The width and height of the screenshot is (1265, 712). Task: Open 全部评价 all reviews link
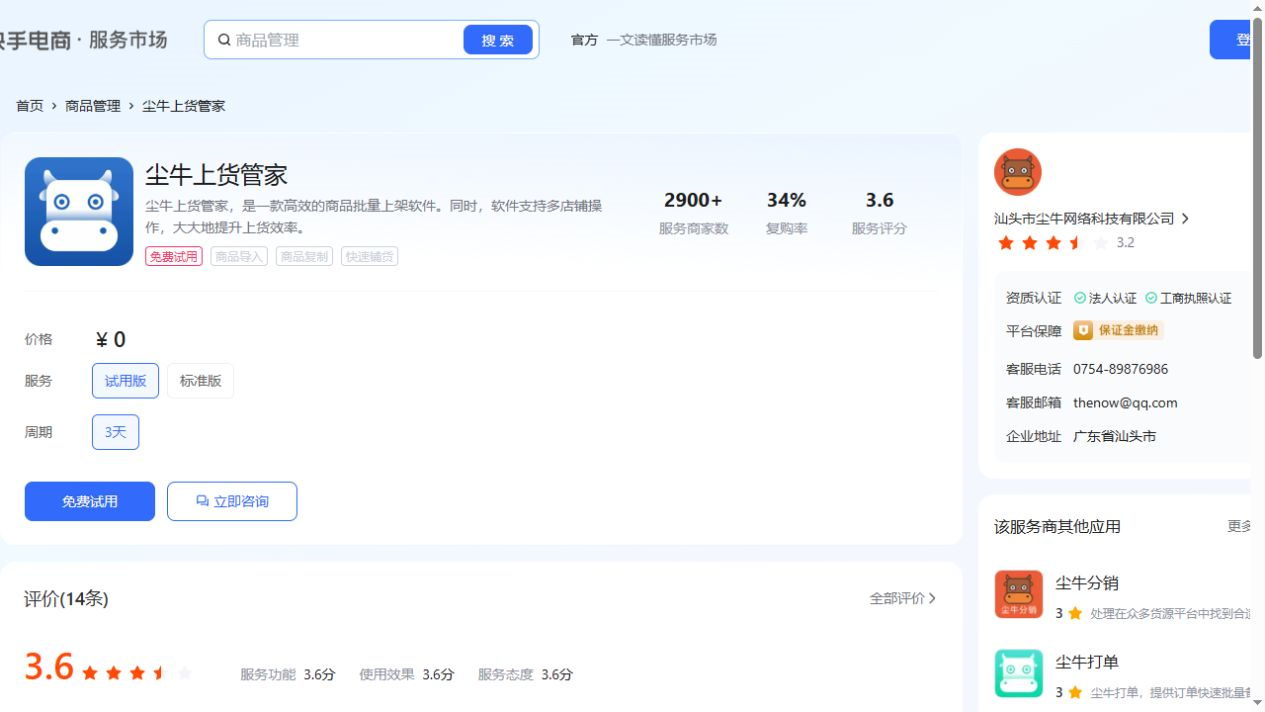tap(902, 598)
